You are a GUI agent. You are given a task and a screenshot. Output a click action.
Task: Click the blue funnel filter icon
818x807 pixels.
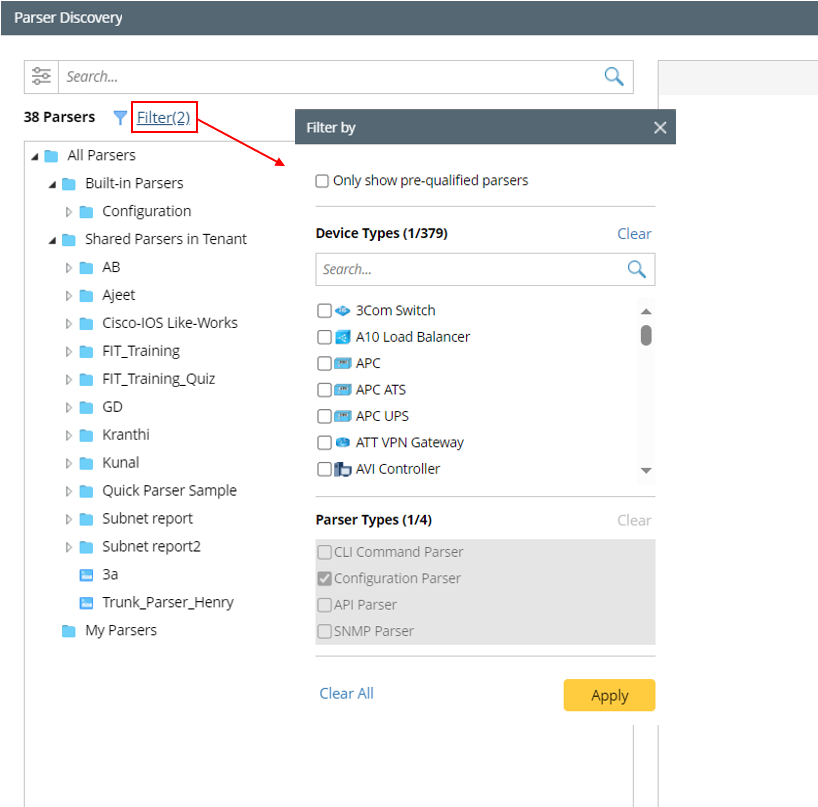(120, 118)
